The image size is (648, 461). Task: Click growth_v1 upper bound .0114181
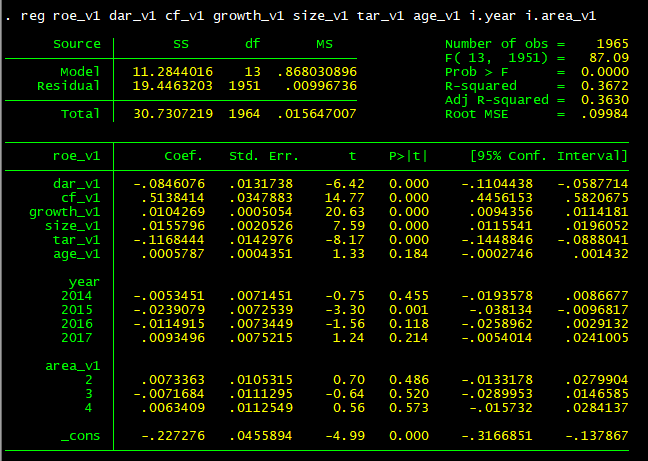point(597,212)
